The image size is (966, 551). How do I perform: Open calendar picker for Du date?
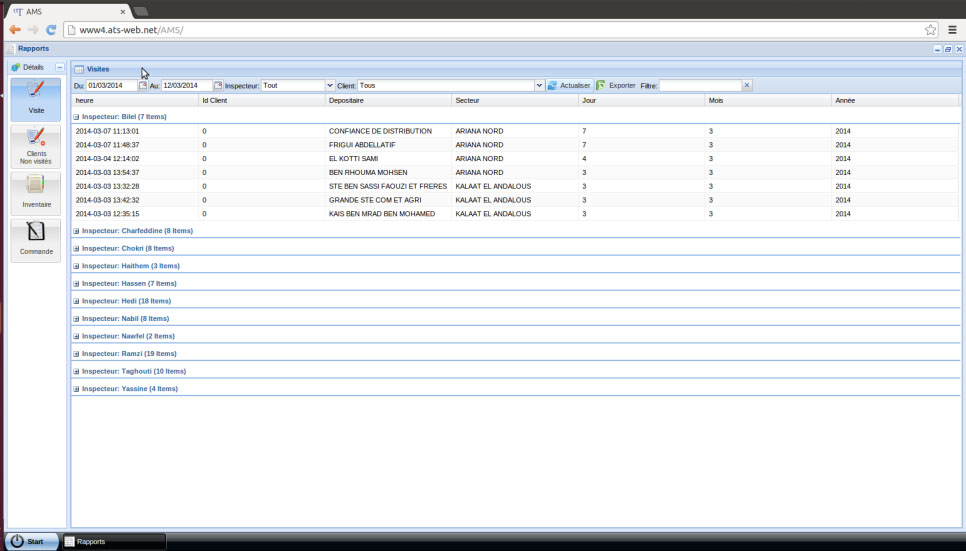tap(143, 86)
